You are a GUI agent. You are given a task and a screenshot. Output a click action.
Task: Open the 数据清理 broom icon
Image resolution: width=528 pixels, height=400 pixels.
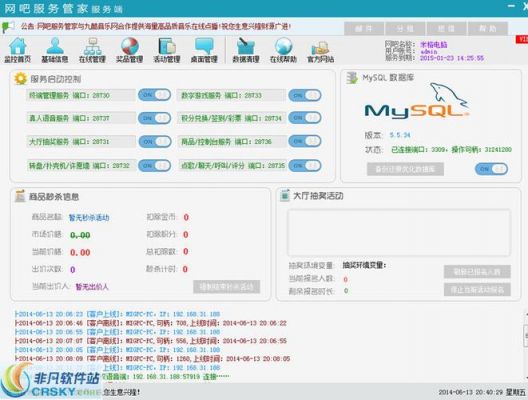[246, 50]
